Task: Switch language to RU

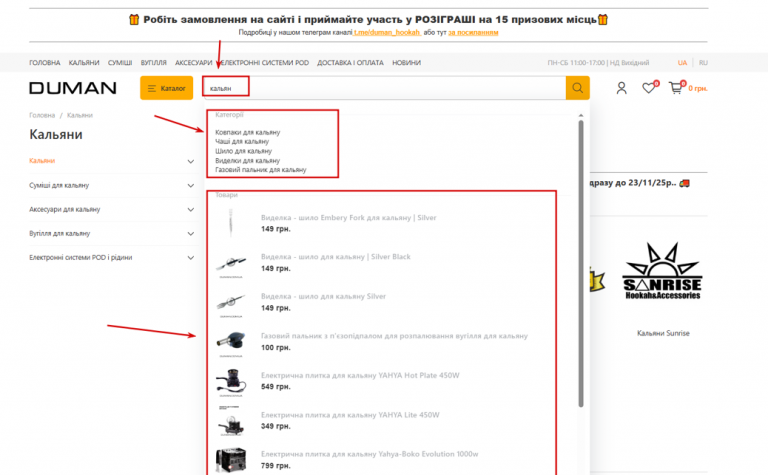Action: (x=703, y=63)
